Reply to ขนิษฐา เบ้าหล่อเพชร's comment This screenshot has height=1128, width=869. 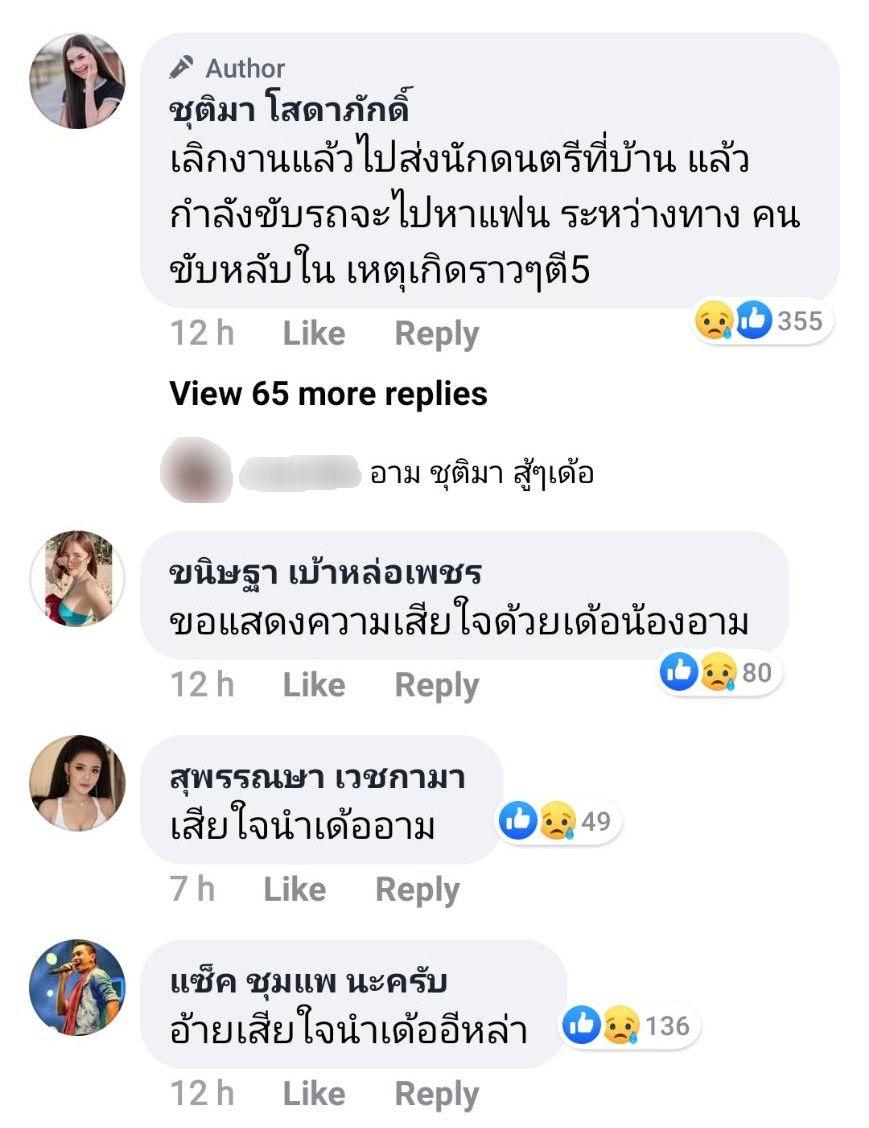[436, 686]
